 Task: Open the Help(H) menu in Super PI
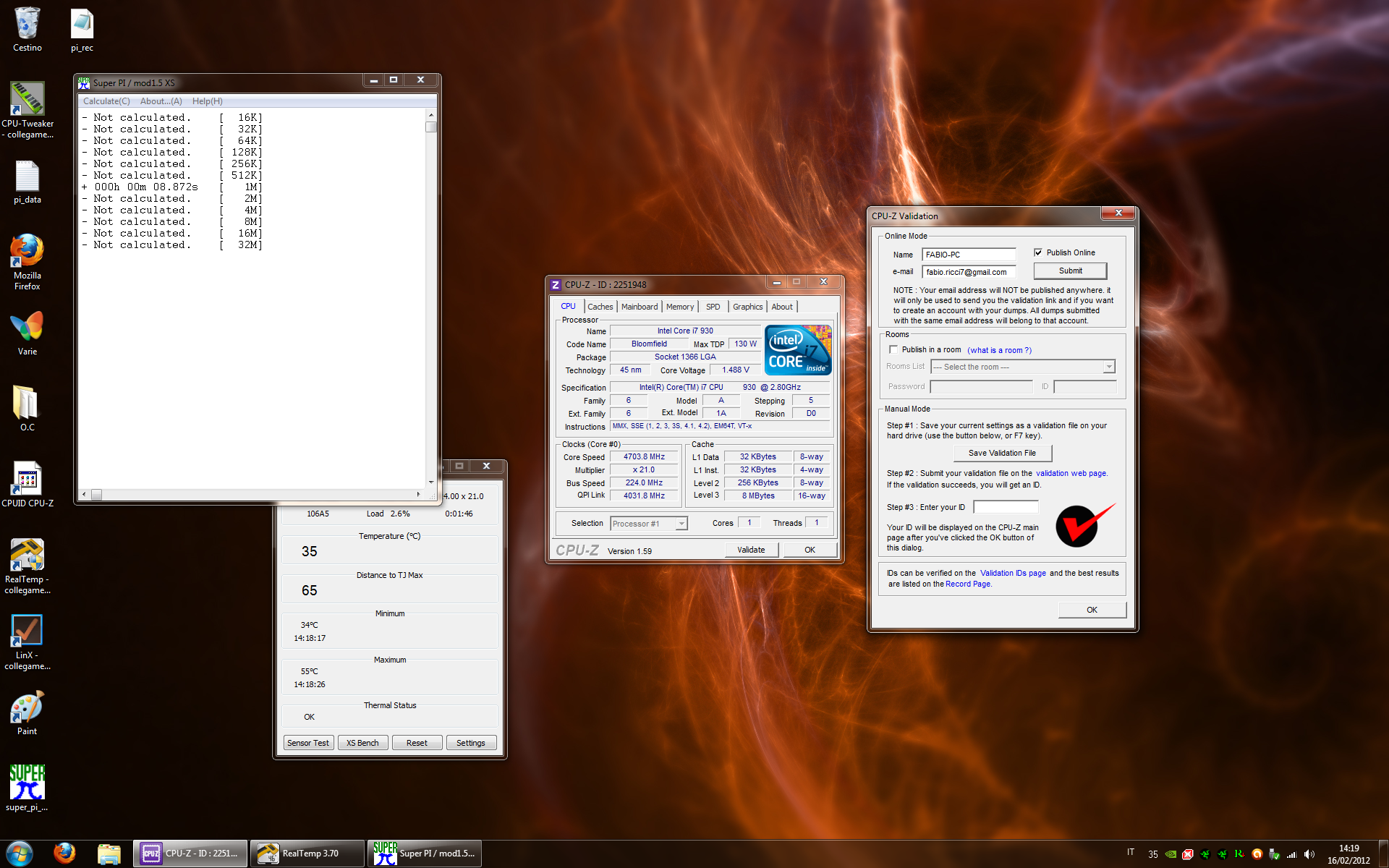(207, 101)
